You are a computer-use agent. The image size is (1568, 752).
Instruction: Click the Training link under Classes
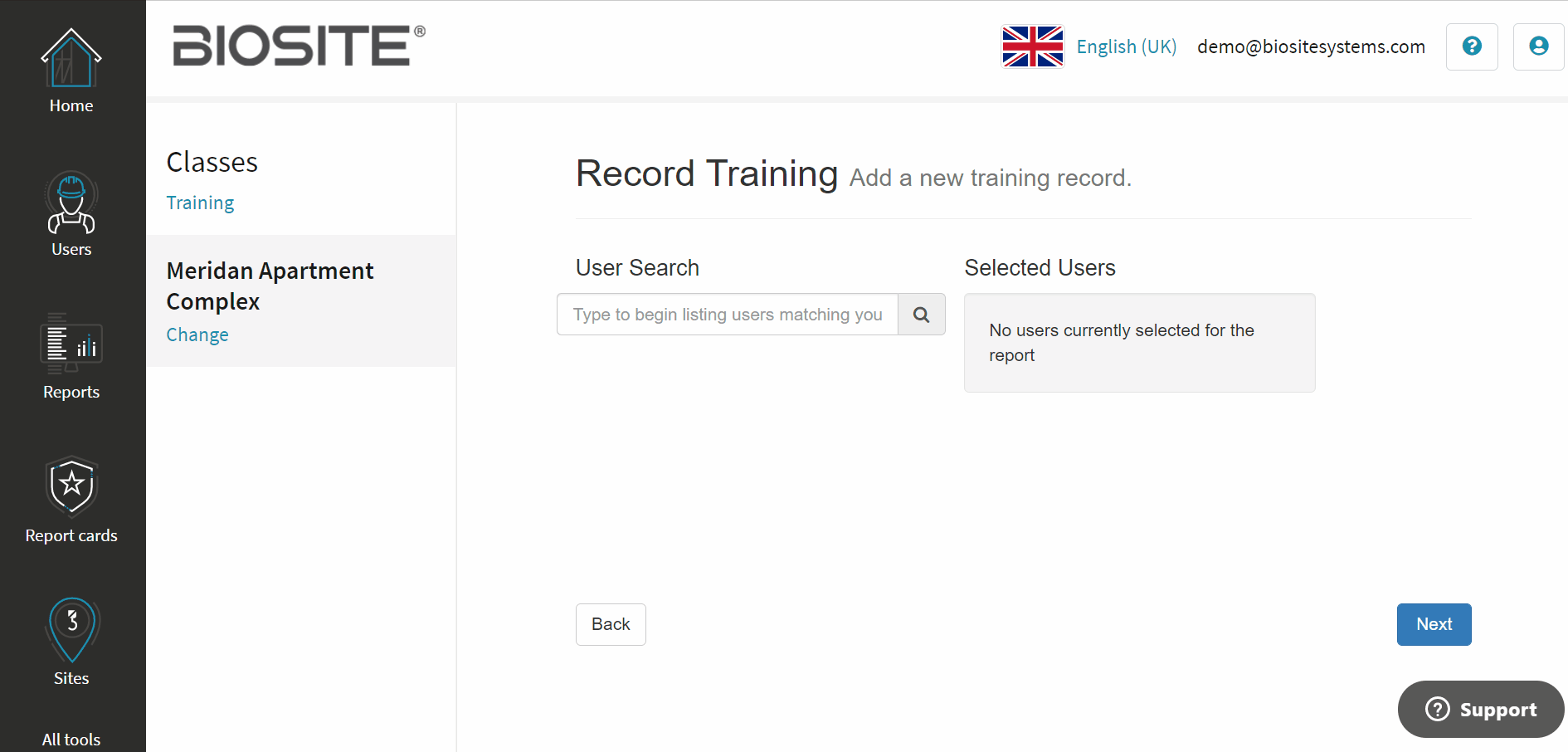point(200,203)
